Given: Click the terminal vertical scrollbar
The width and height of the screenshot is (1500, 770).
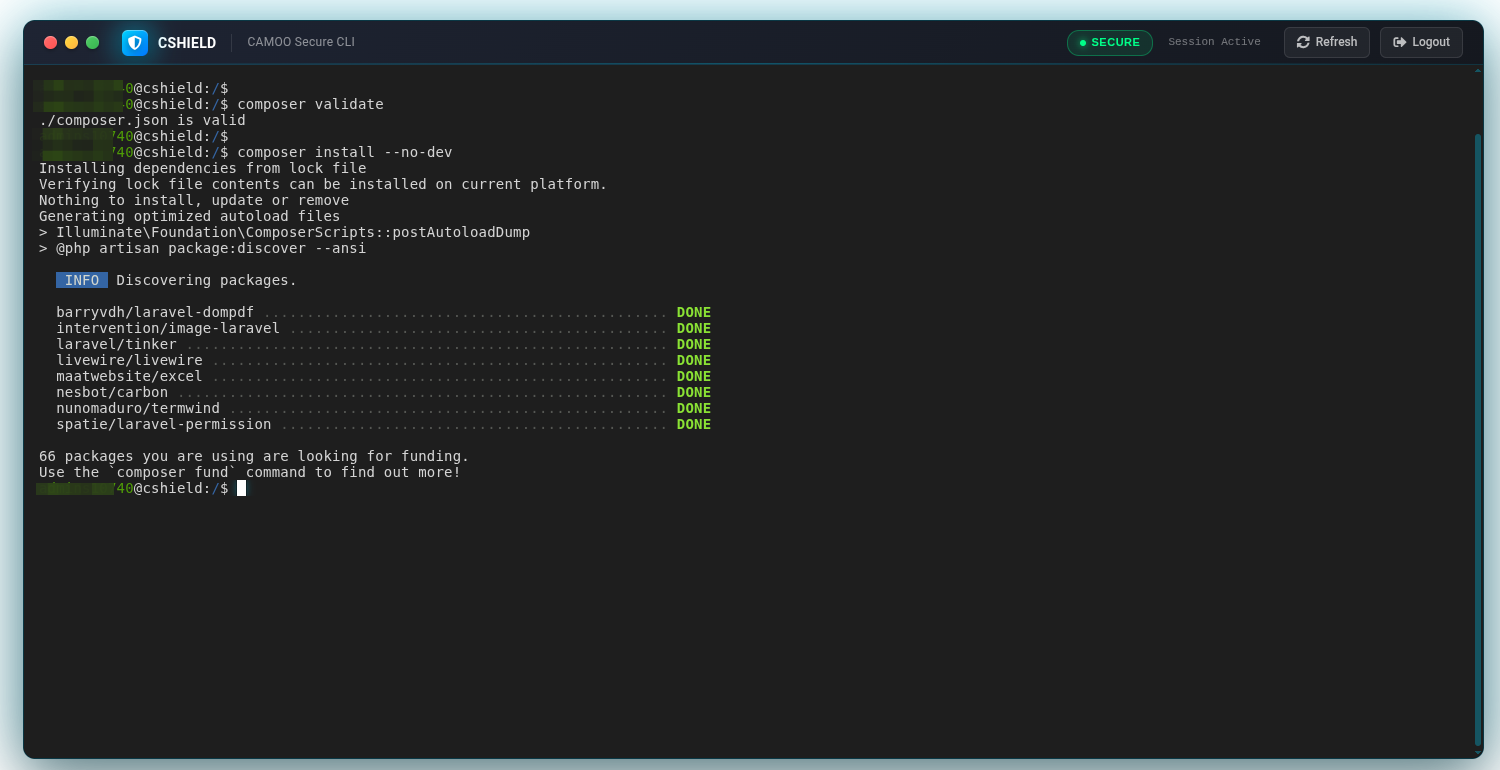Looking at the screenshot, I should click(1478, 440).
